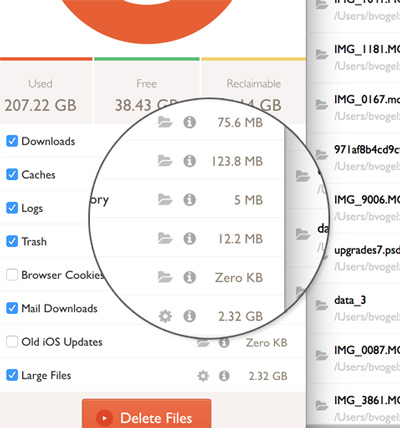This screenshot has height=428, width=400.
Task: Click the Delete Files button
Action: (147, 414)
